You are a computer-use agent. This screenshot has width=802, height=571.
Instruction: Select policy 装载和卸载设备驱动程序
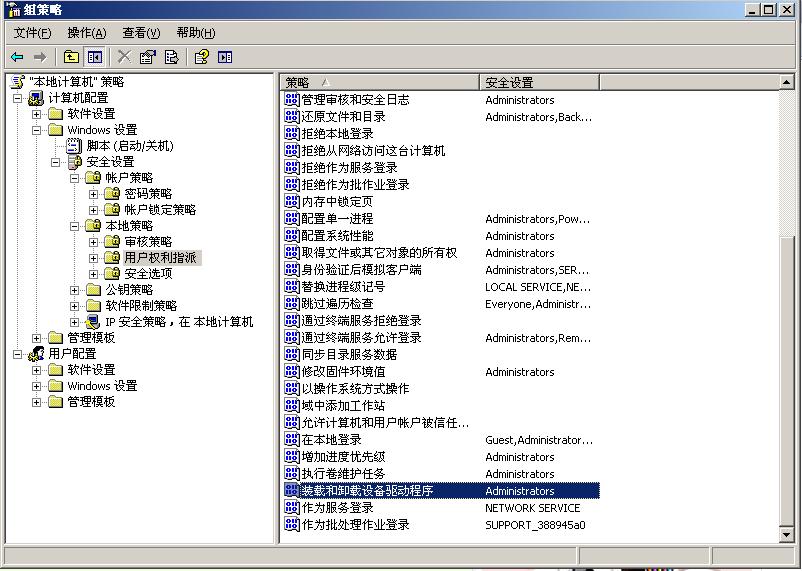(x=367, y=491)
